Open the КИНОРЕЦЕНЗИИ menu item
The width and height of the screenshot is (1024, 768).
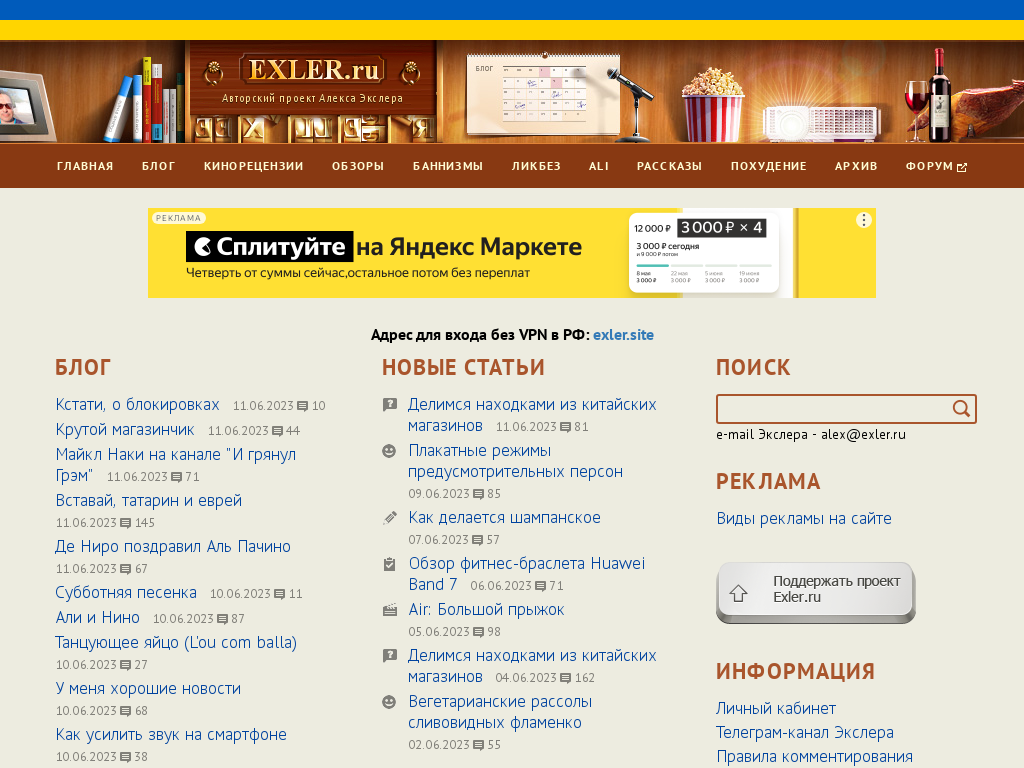253,167
